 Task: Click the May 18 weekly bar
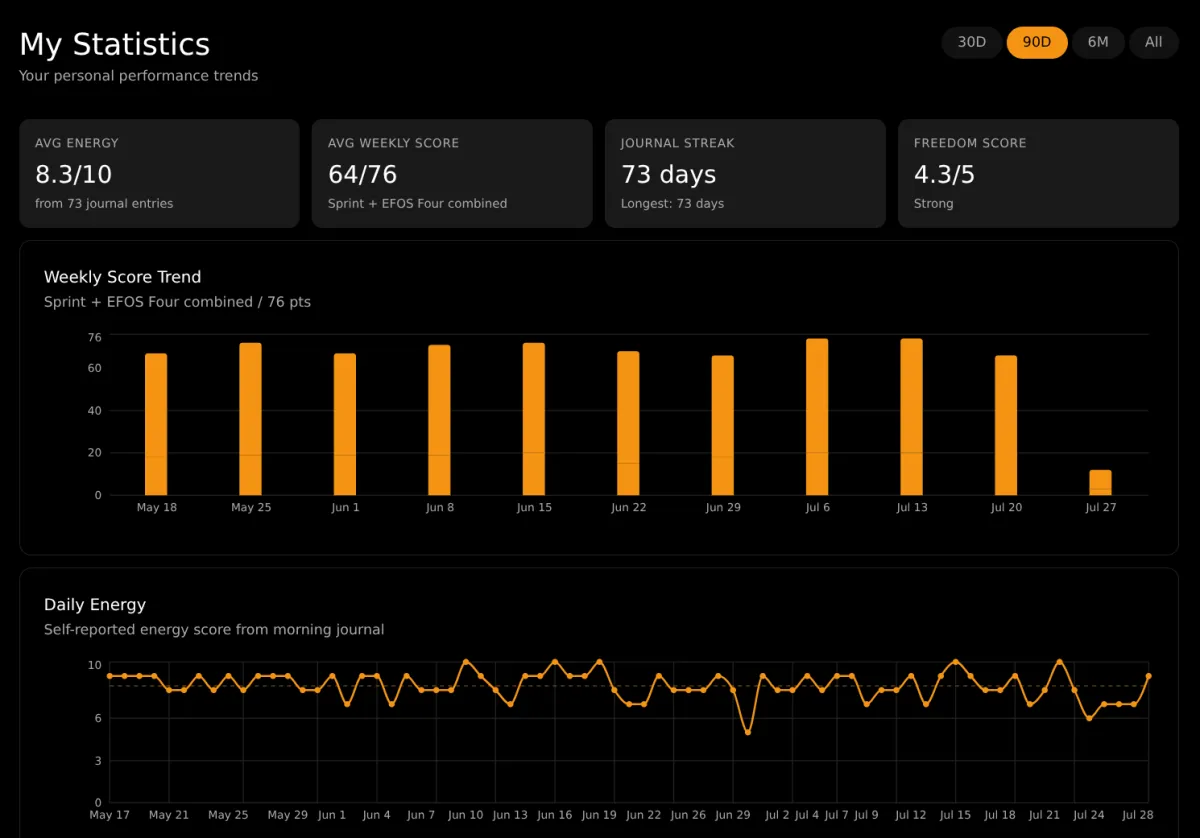tap(156, 424)
